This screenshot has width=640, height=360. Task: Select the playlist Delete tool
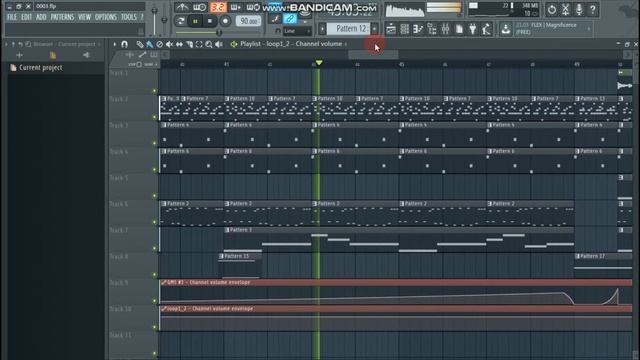tap(160, 44)
